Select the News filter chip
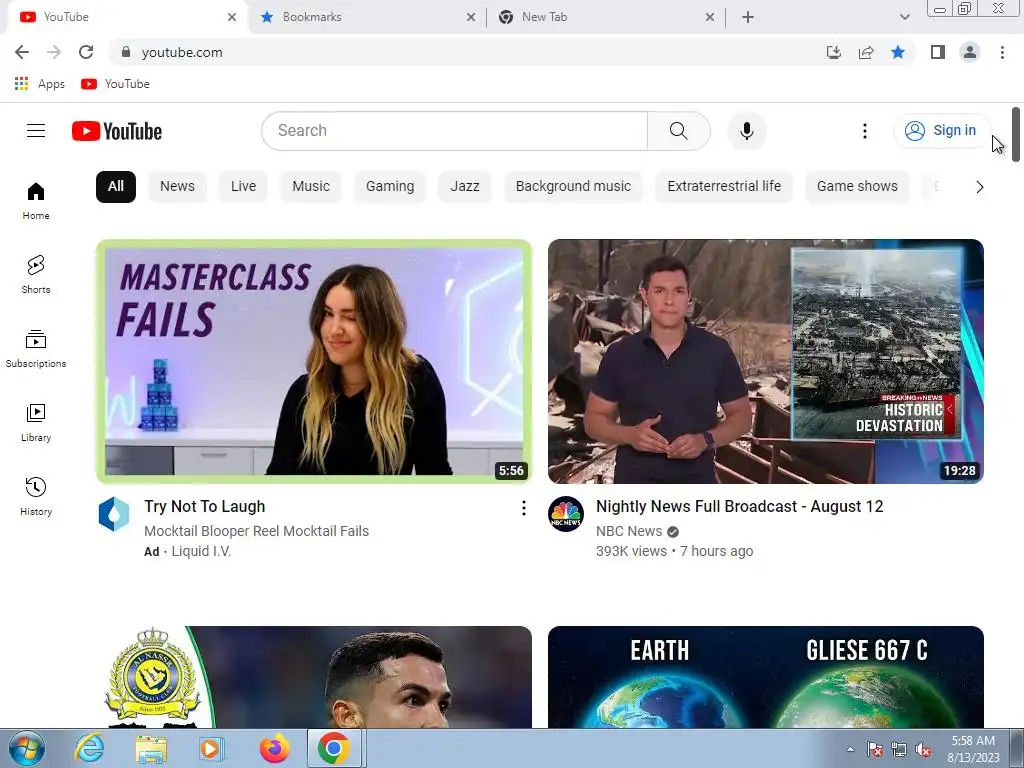 pos(177,187)
